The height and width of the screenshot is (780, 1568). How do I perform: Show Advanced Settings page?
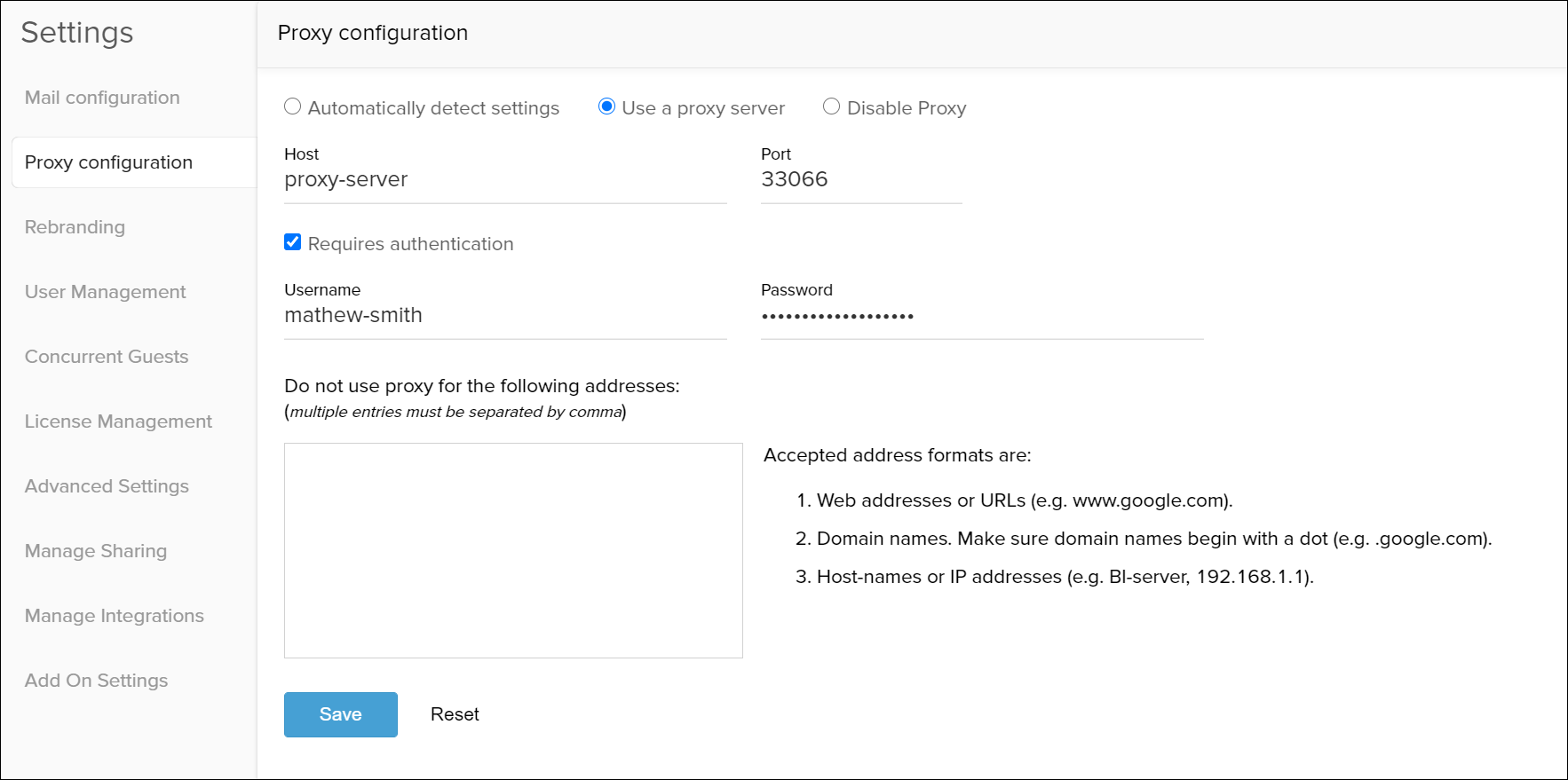coord(107,486)
